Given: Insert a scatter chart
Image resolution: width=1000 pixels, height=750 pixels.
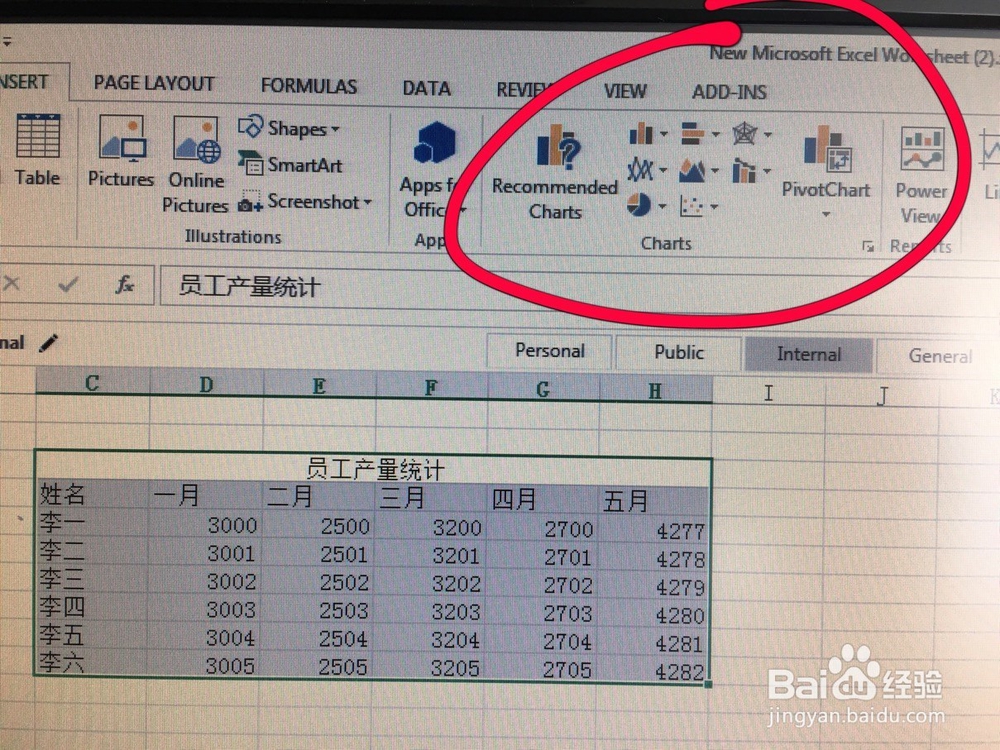Looking at the screenshot, I should (x=691, y=206).
